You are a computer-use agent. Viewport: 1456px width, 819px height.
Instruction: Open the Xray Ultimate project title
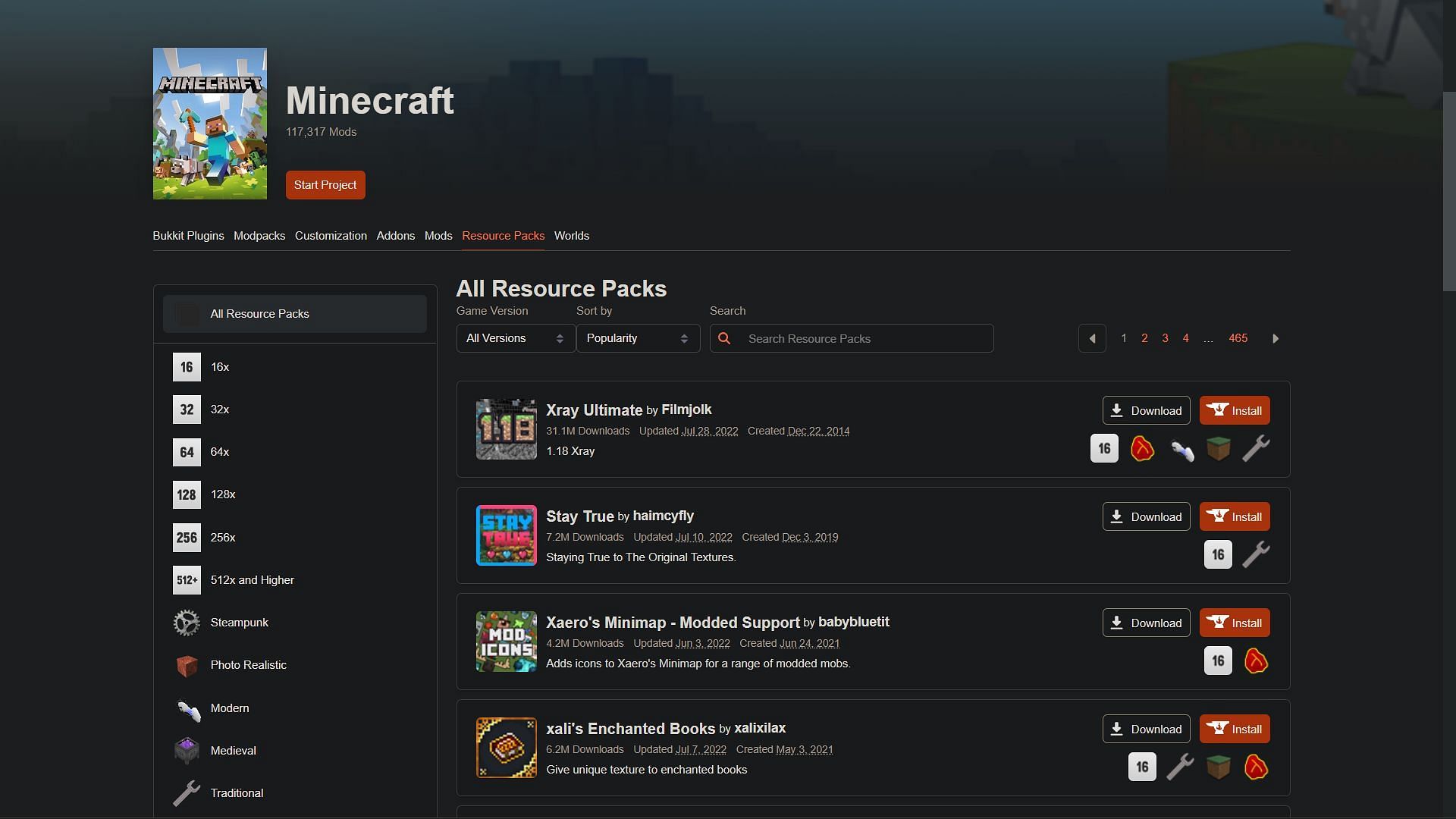594,410
